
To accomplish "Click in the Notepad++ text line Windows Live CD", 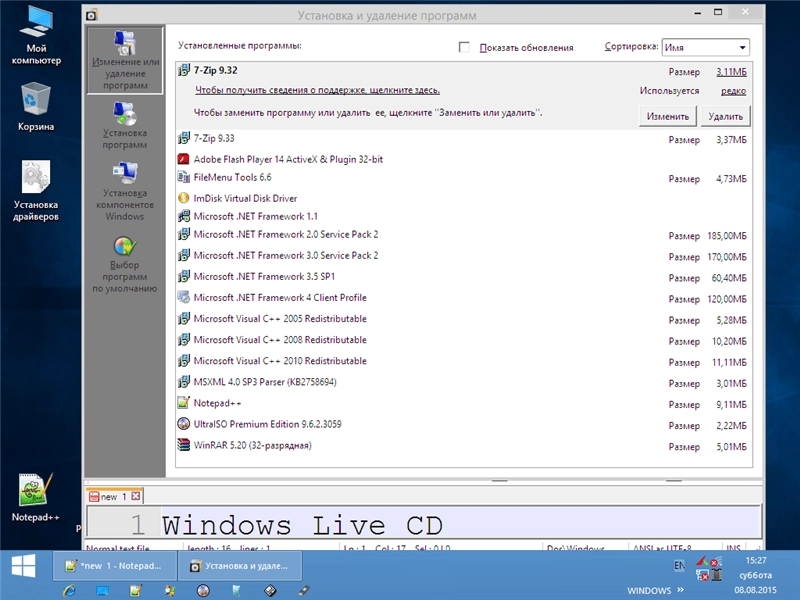I will 302,525.
